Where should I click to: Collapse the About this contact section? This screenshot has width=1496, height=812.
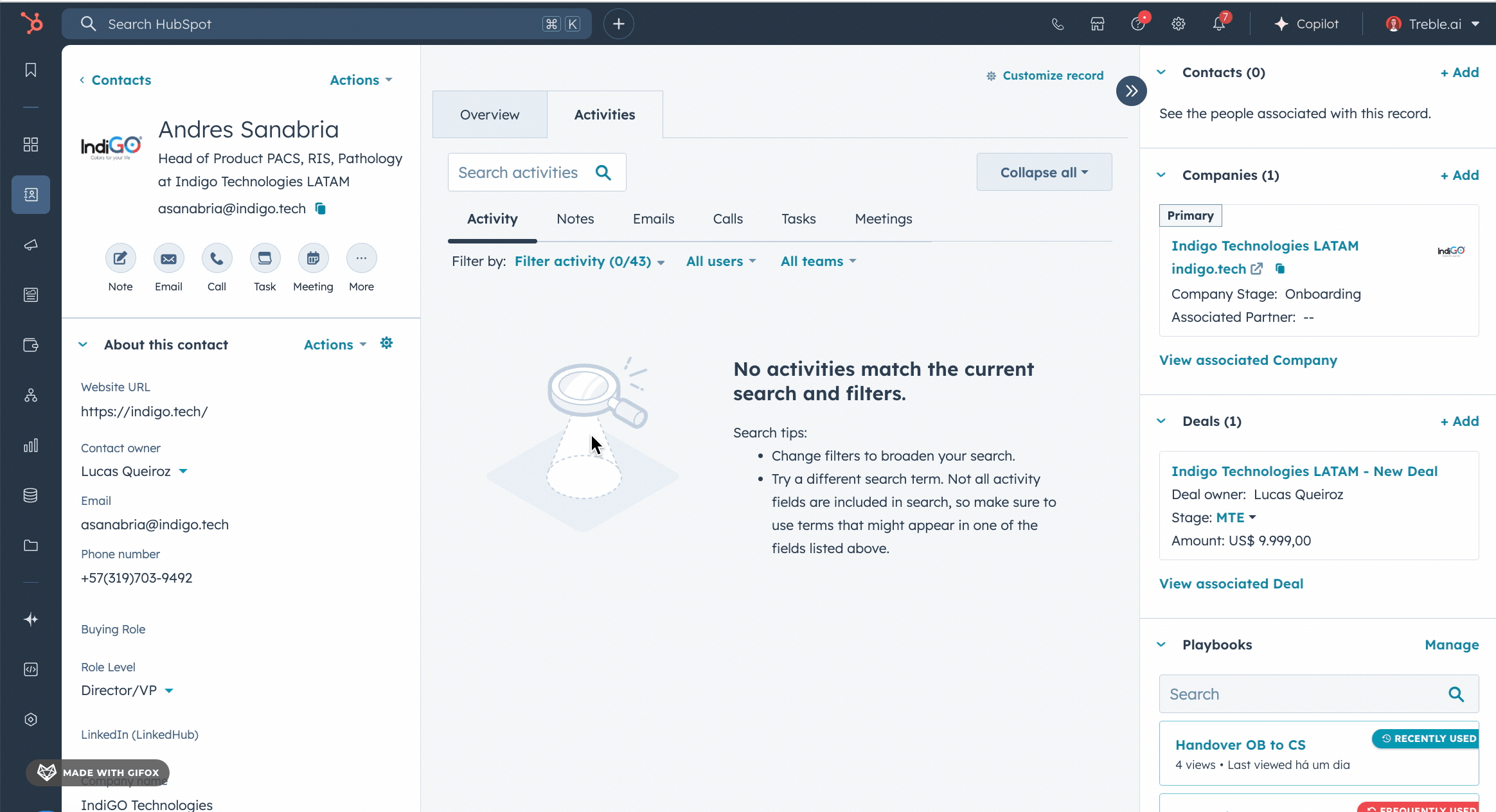pyautogui.click(x=83, y=344)
